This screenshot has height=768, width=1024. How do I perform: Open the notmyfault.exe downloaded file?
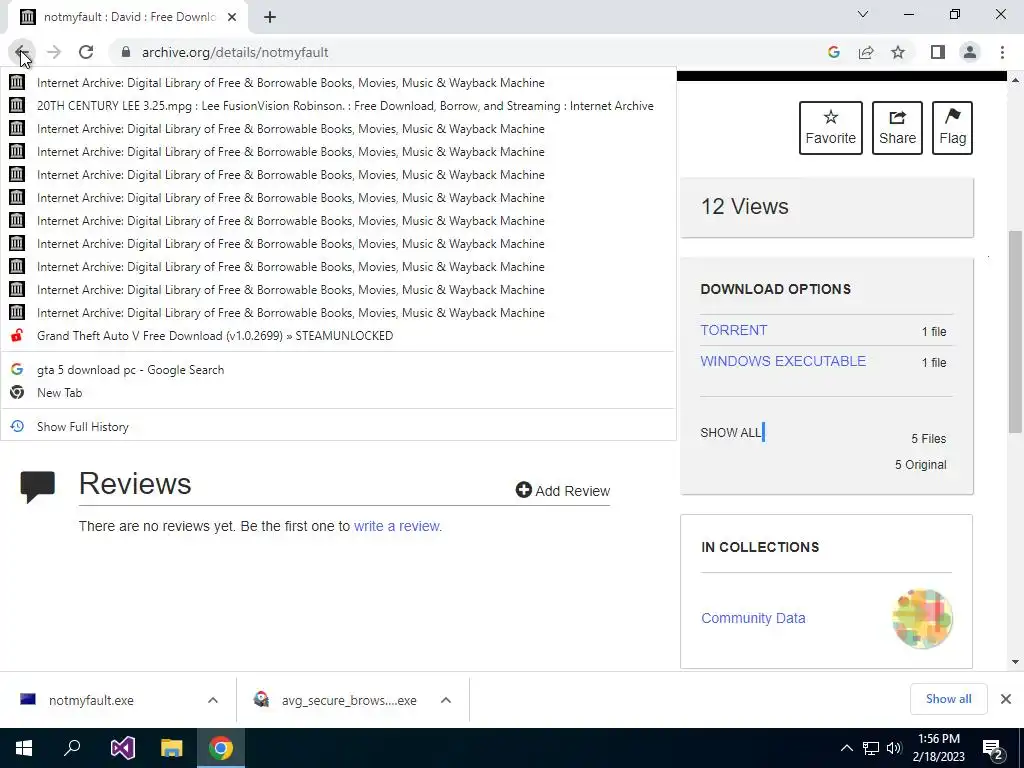(x=91, y=700)
